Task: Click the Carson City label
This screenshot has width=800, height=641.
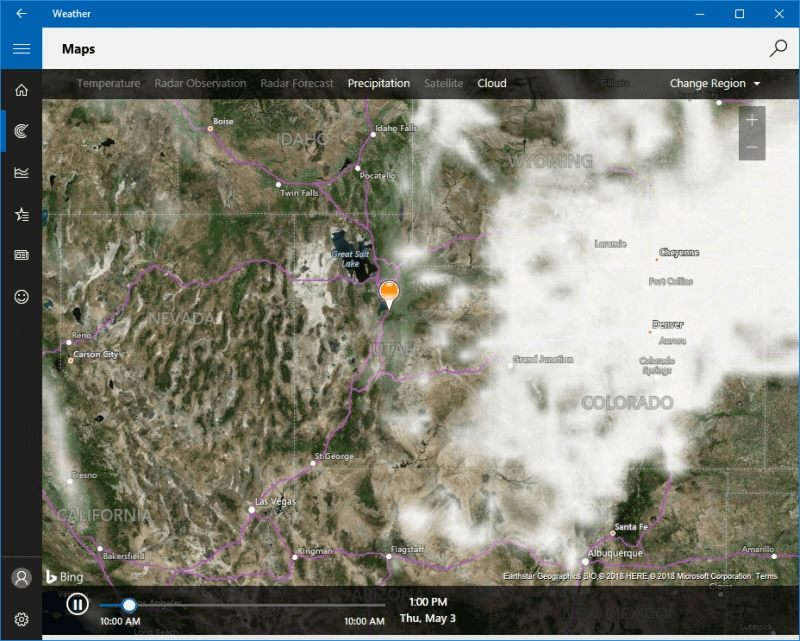Action: pyautogui.click(x=95, y=354)
